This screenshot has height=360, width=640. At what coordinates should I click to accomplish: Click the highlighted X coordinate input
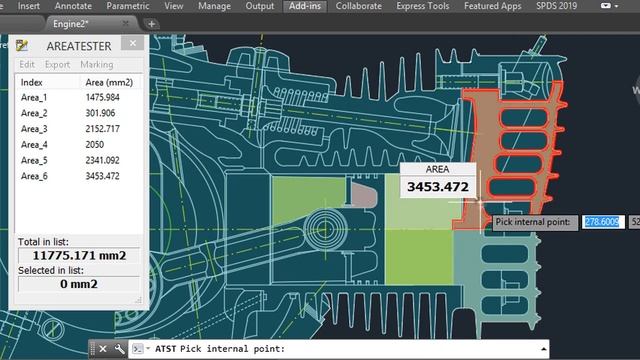point(603,222)
